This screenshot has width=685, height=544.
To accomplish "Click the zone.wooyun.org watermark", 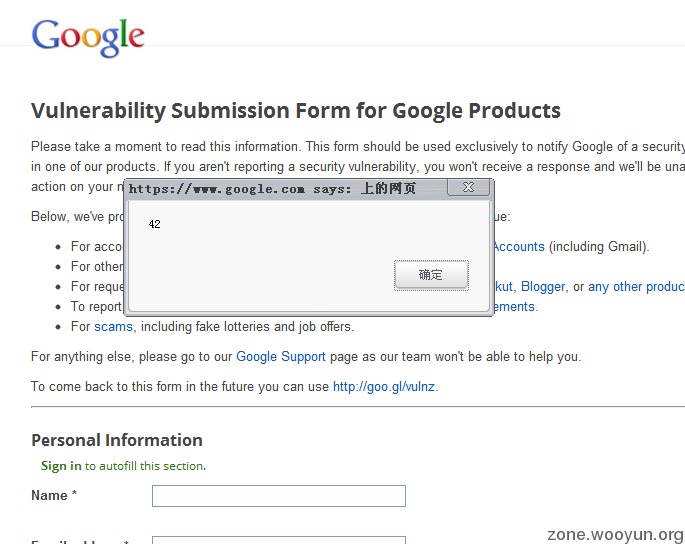I will pyautogui.click(x=615, y=534).
